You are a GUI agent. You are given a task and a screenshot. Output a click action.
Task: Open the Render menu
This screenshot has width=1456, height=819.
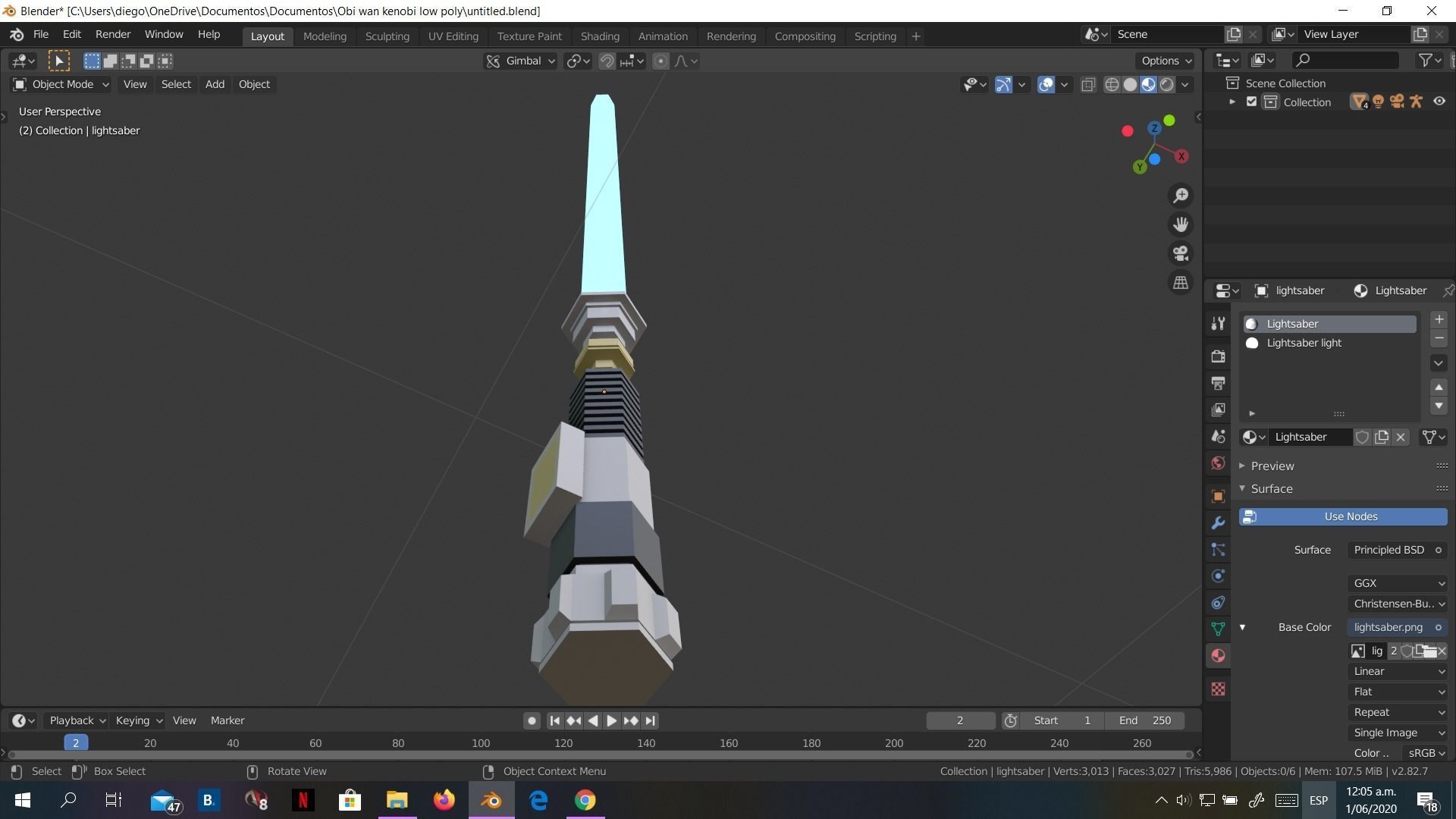click(112, 35)
